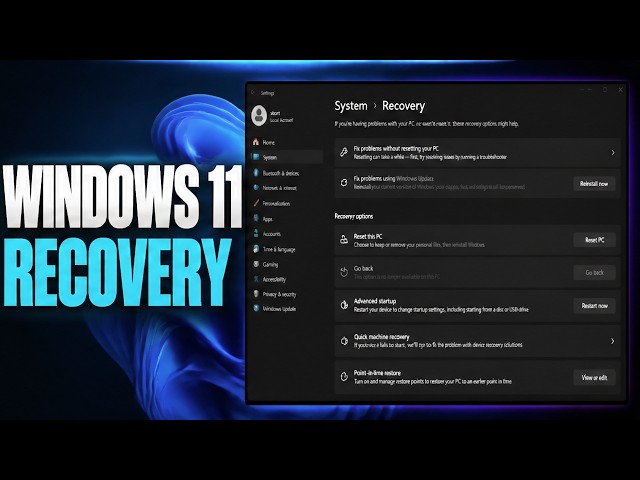Click the Personalization brush icon
Viewport: 640px width, 480px height.
pyautogui.click(x=256, y=203)
